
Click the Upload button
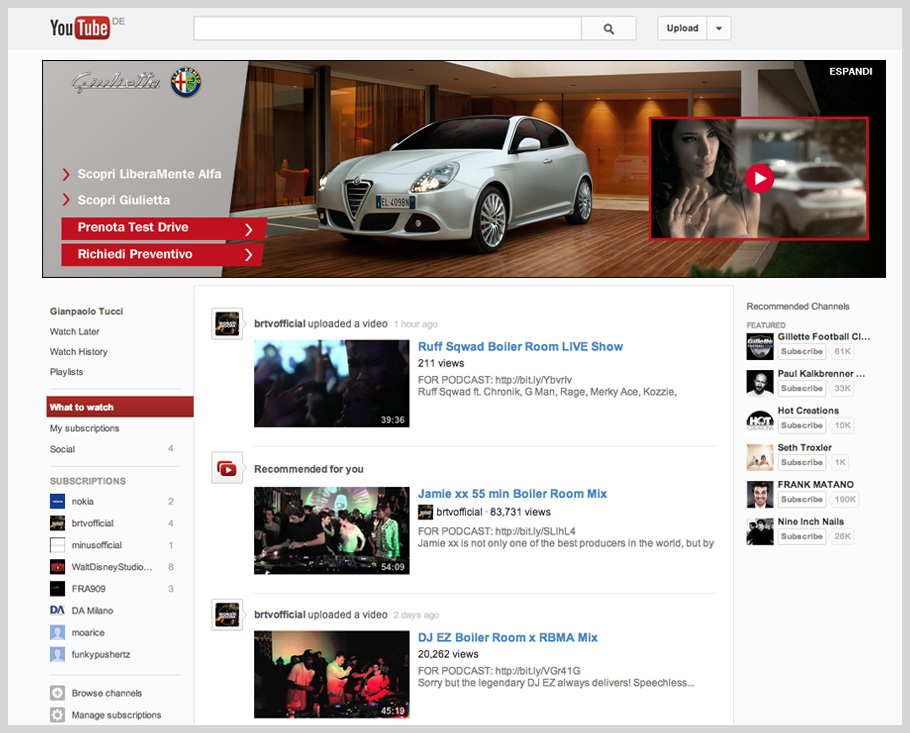click(682, 28)
